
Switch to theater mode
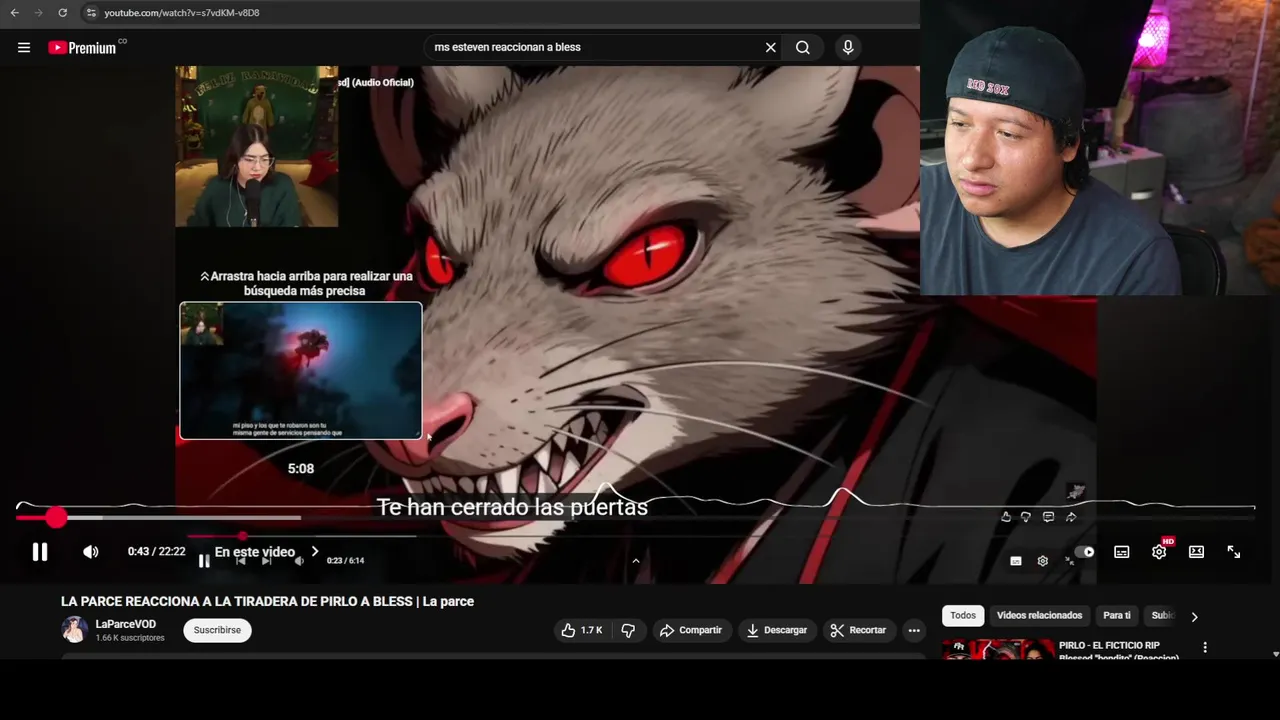coord(1196,552)
